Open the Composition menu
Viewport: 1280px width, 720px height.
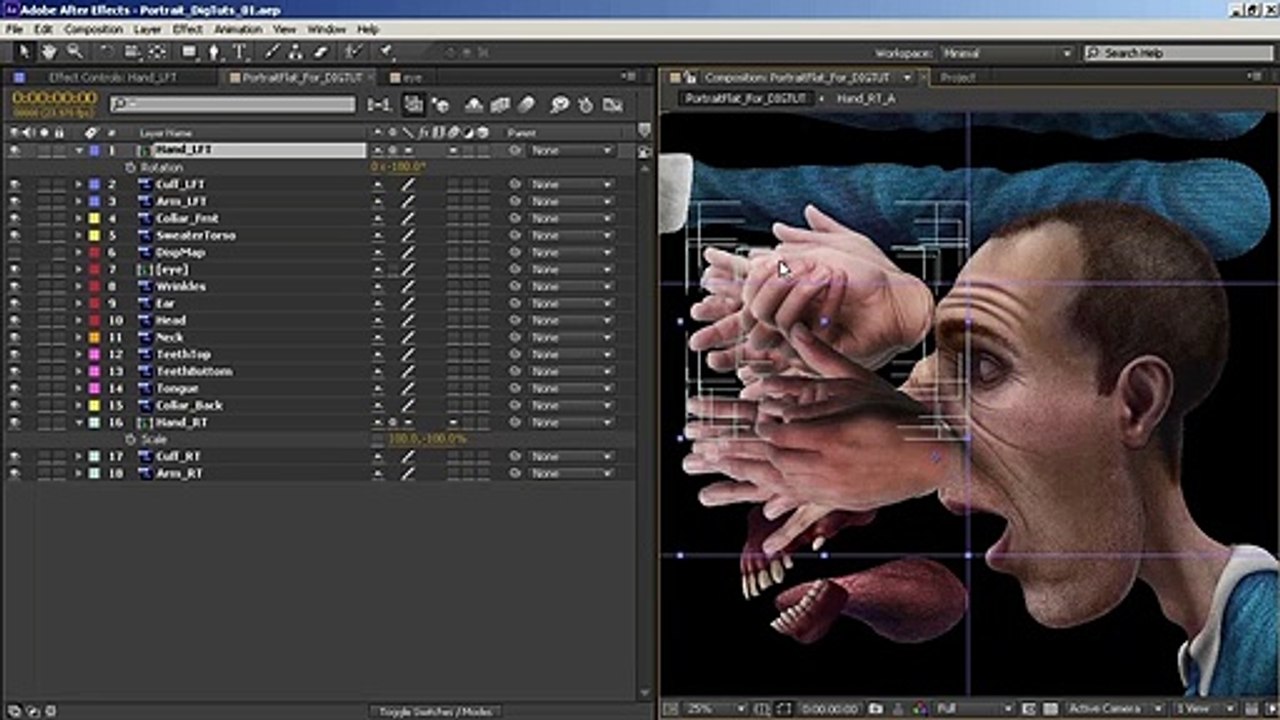click(x=93, y=30)
